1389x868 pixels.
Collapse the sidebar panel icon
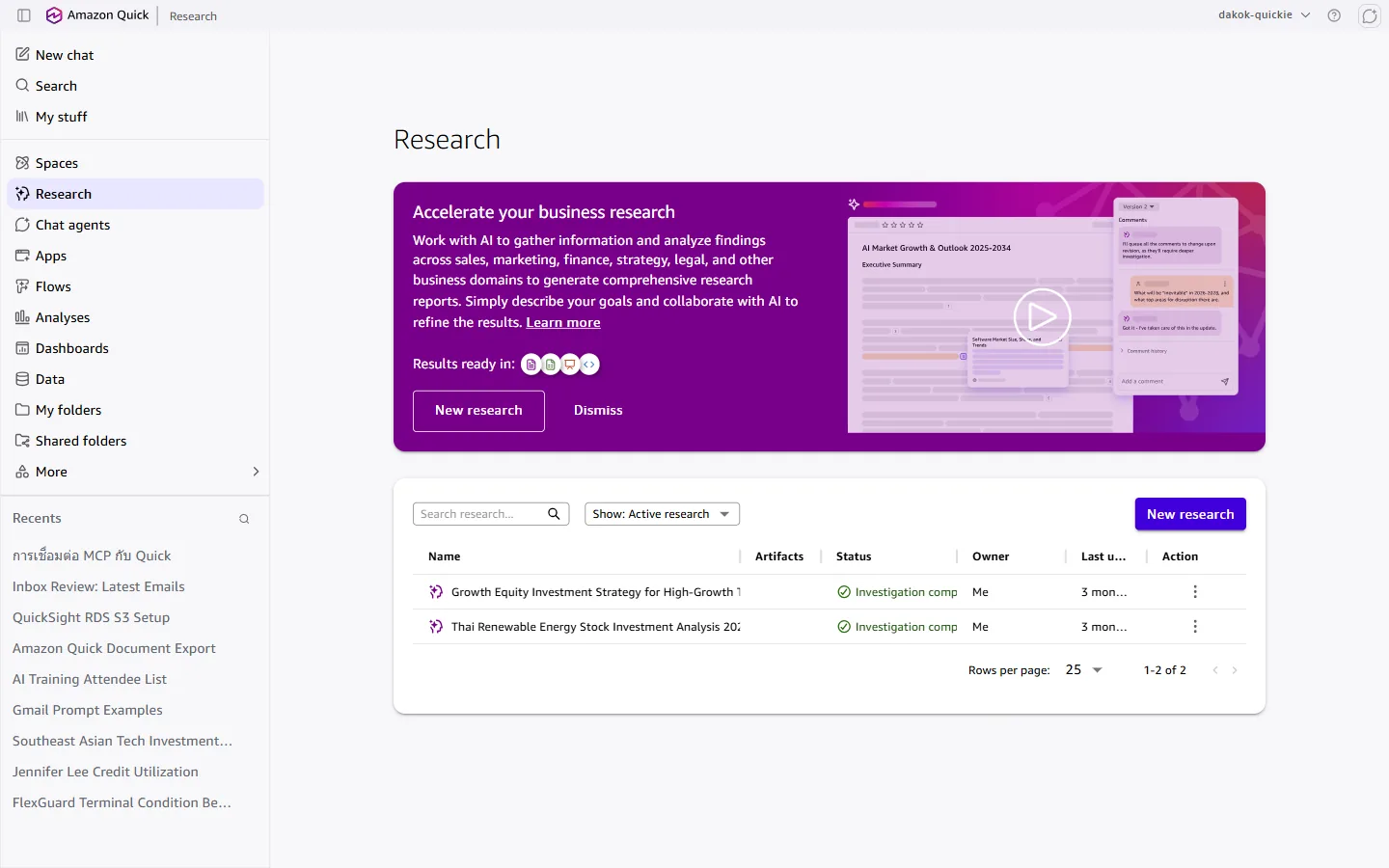click(24, 15)
